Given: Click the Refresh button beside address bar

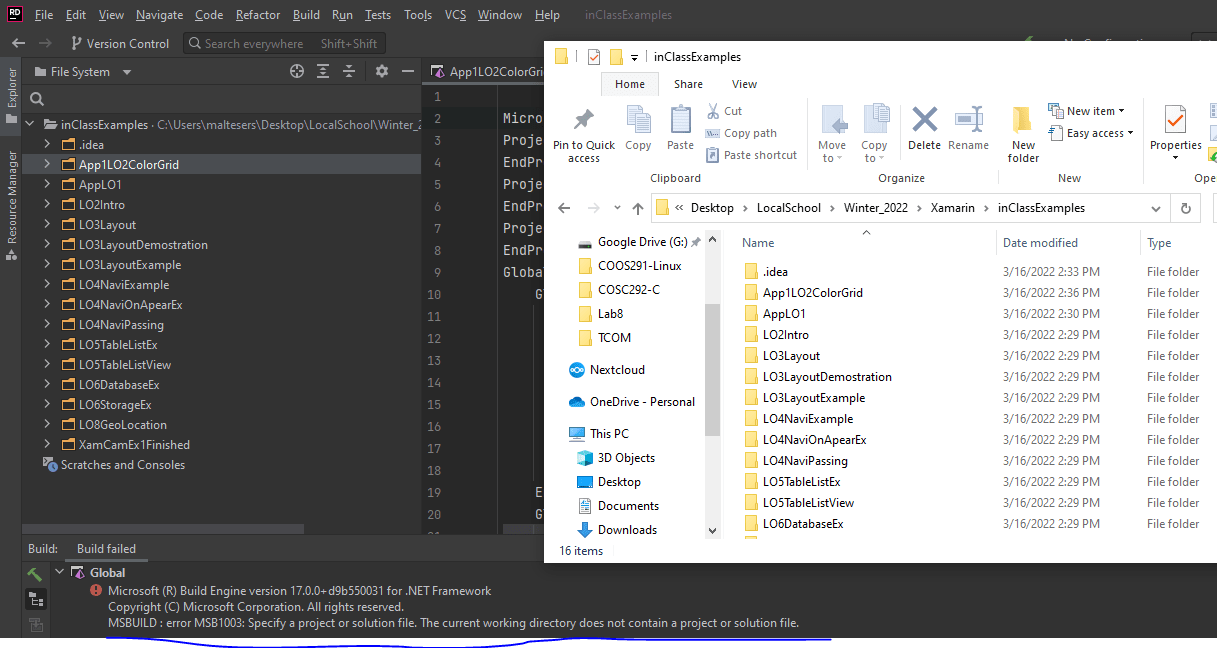Looking at the screenshot, I should click(x=1186, y=208).
